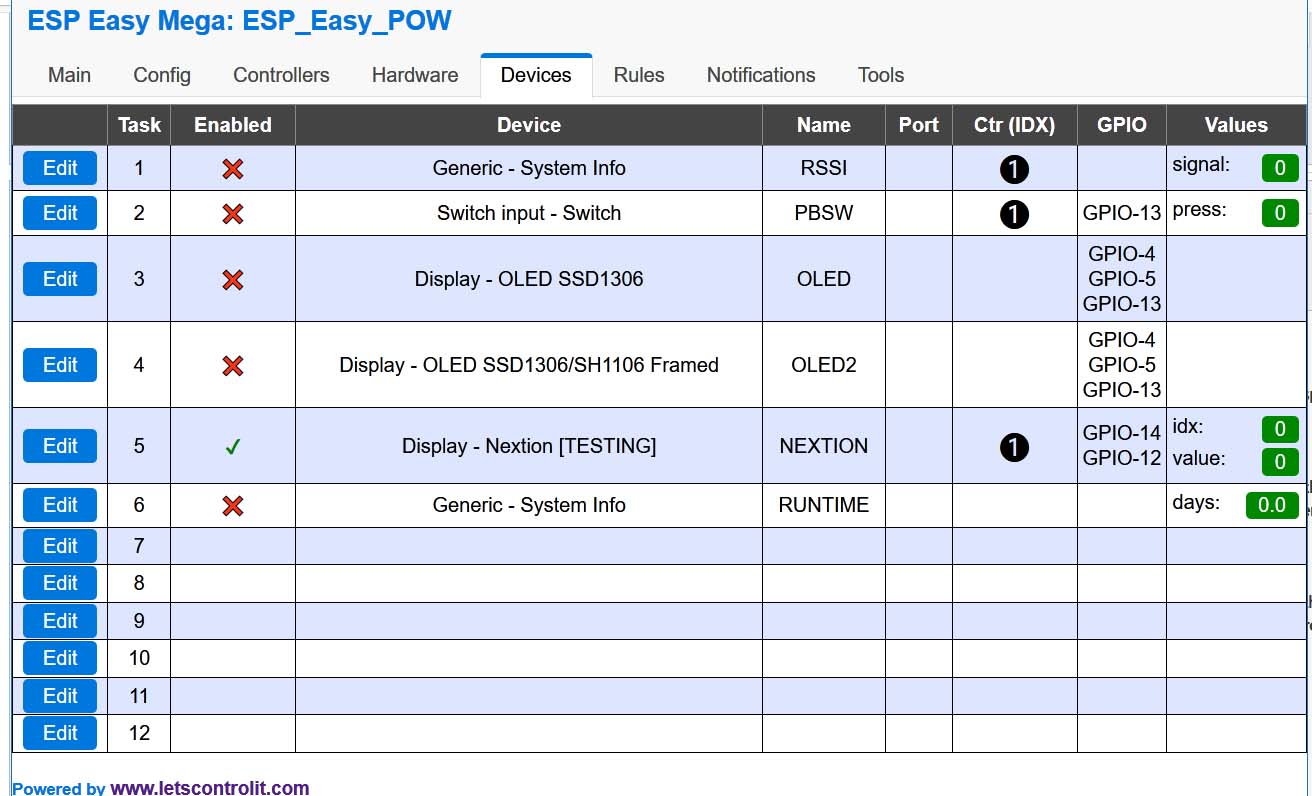The image size is (1312, 796).
Task: Click Edit for empty task 8
Action: coord(60,583)
